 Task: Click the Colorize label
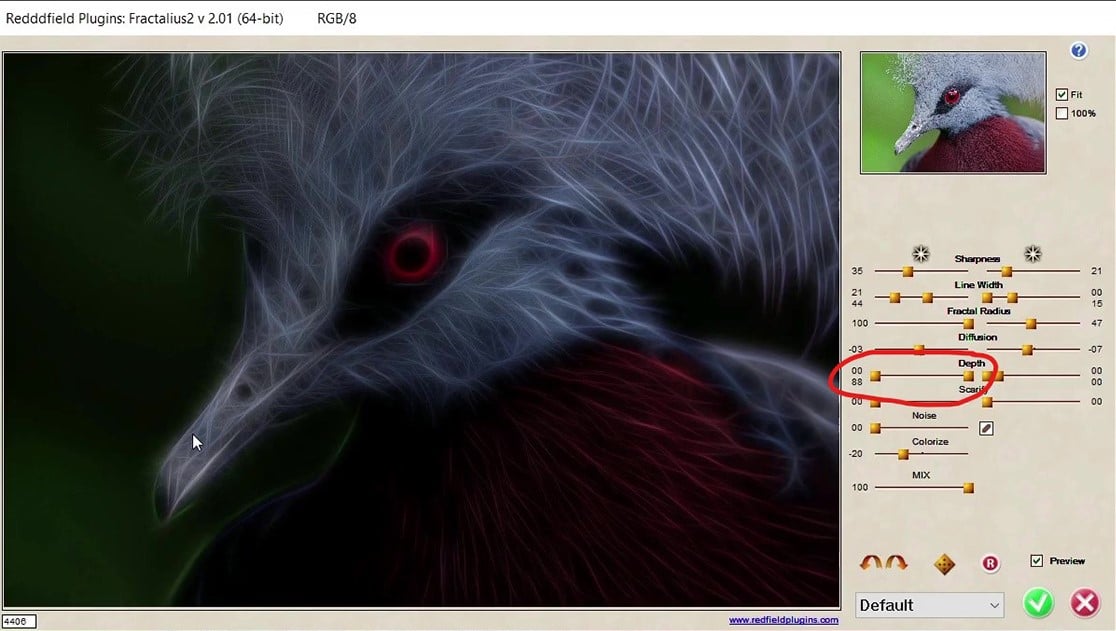tap(930, 442)
